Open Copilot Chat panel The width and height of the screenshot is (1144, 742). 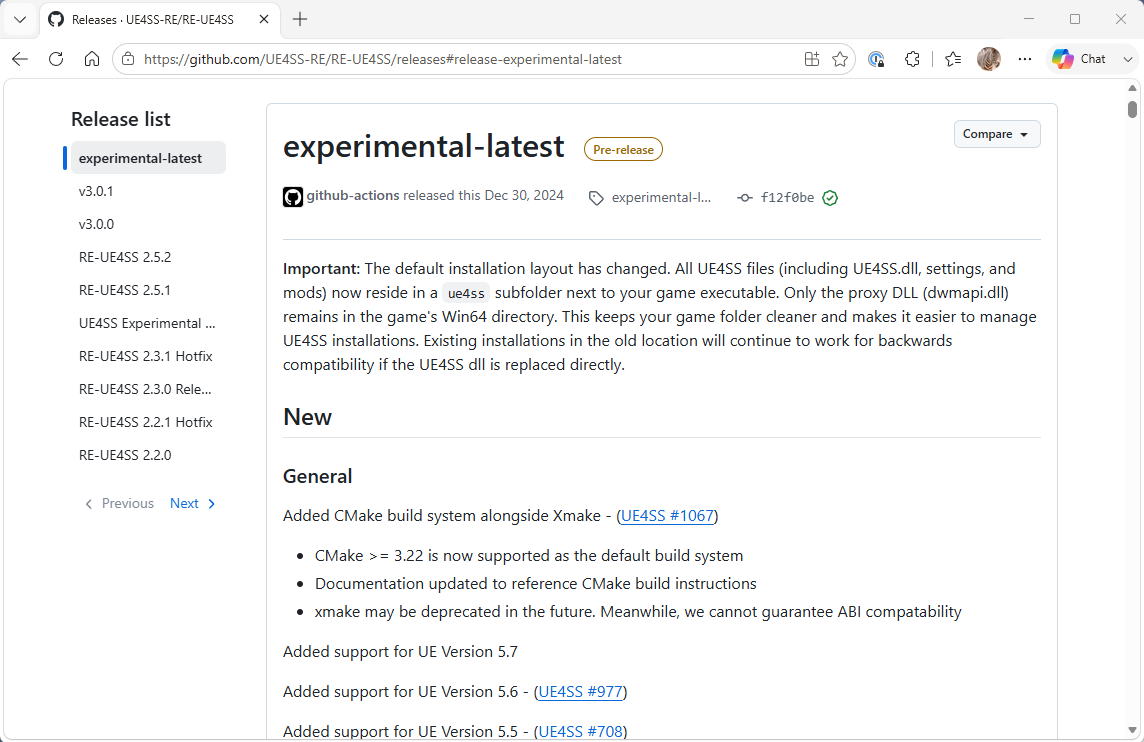click(x=1078, y=59)
